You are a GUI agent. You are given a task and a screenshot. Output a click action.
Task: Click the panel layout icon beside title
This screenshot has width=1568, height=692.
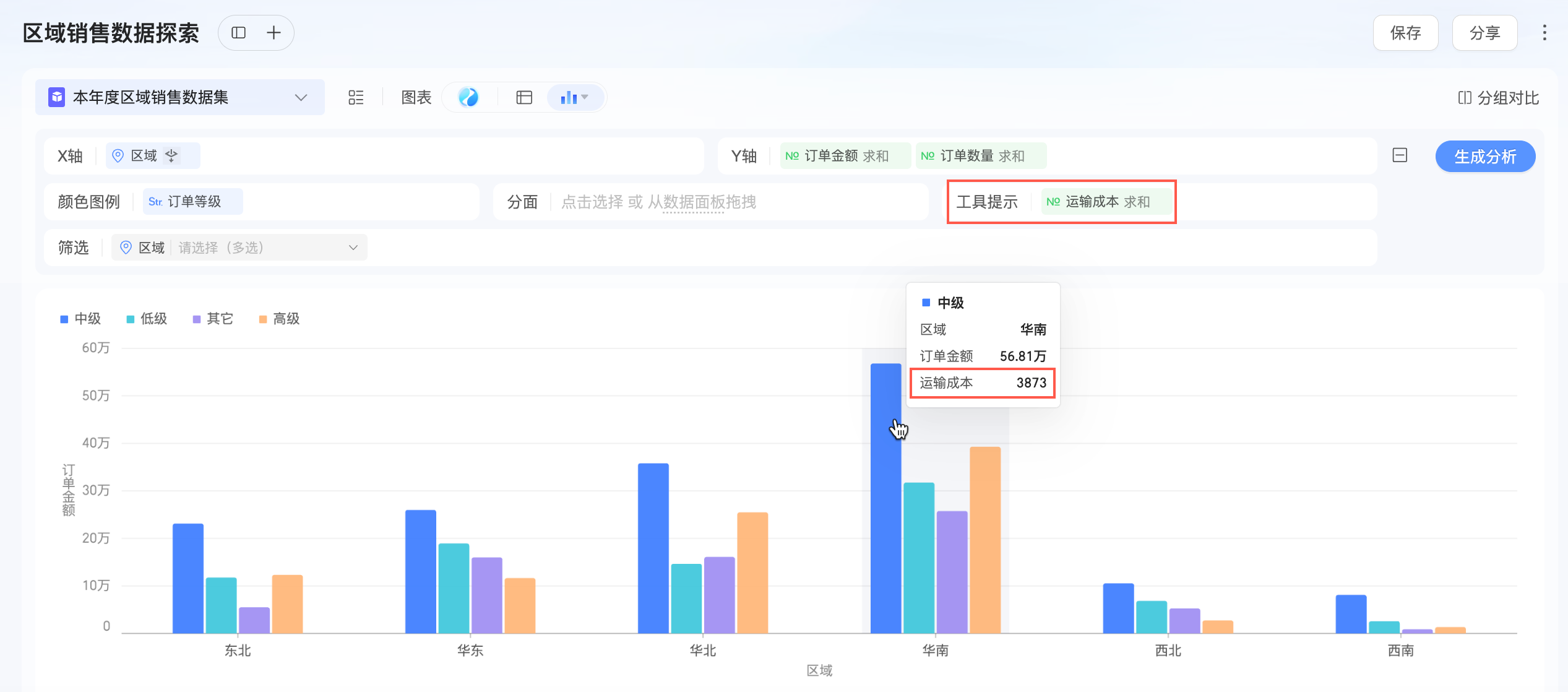pos(238,33)
